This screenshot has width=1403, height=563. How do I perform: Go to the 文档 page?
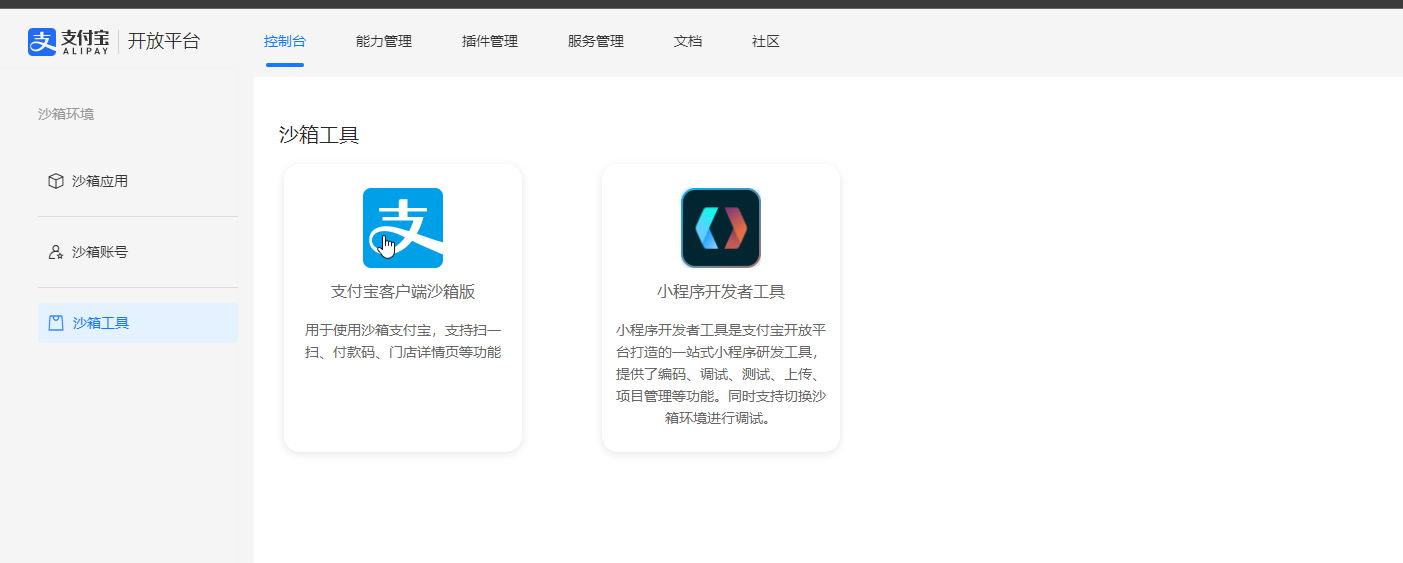688,41
